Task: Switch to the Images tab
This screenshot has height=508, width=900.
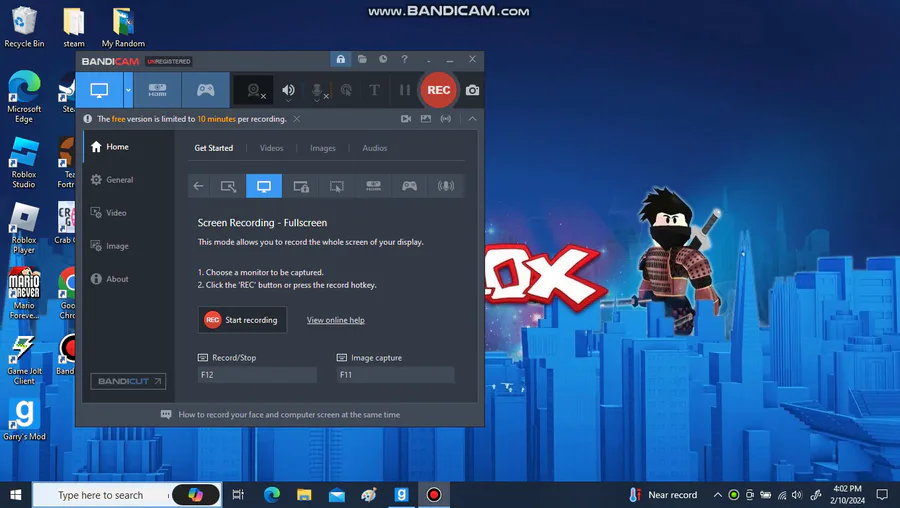Action: [323, 148]
